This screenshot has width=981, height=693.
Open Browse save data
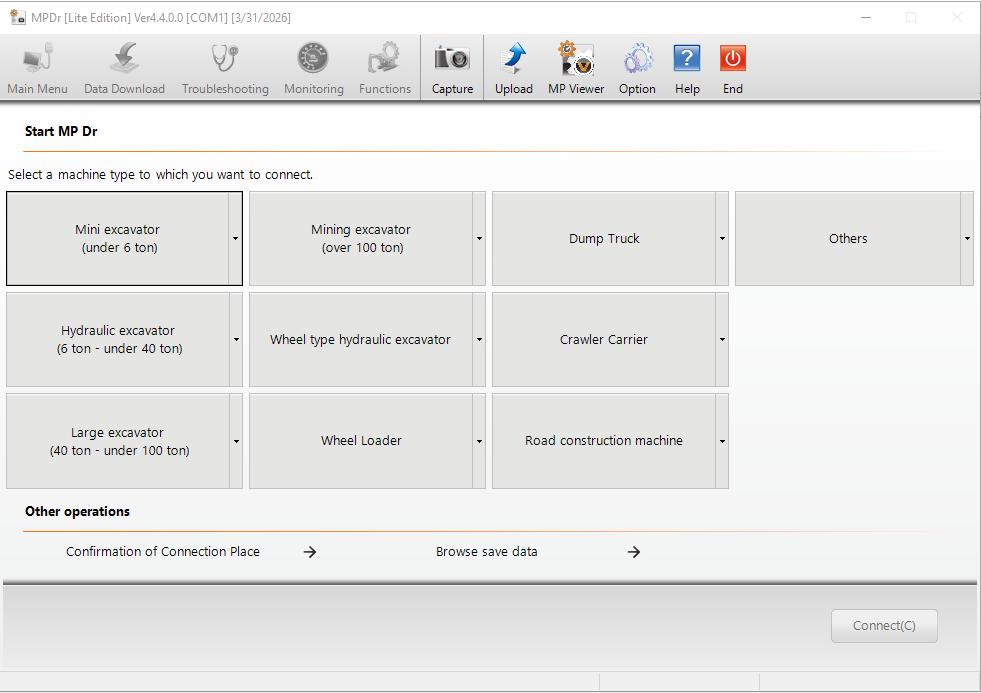pyautogui.click(x=486, y=551)
